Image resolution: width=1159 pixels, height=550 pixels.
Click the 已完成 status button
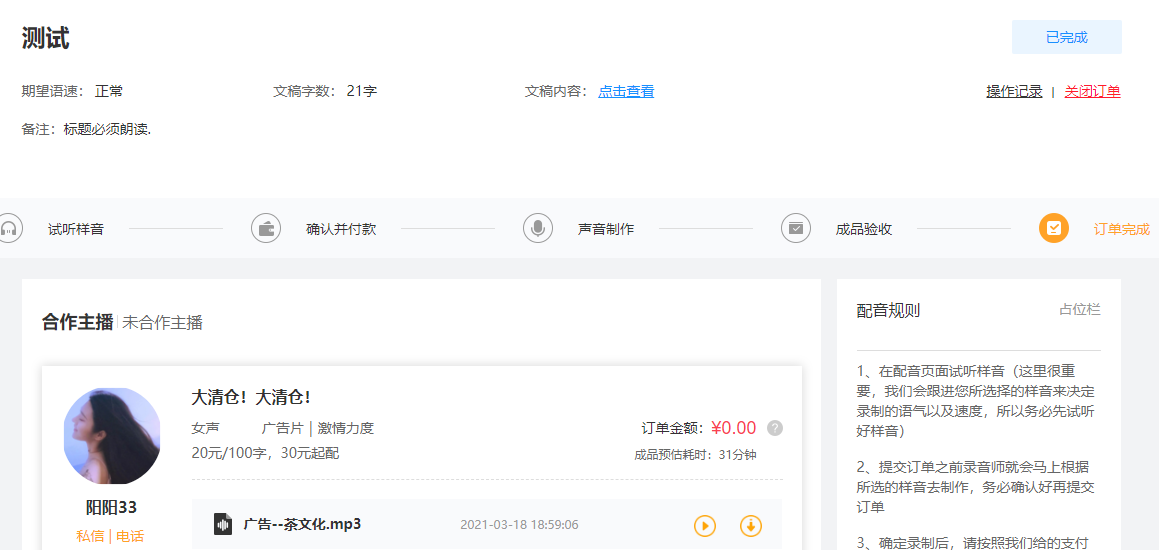(1066, 37)
